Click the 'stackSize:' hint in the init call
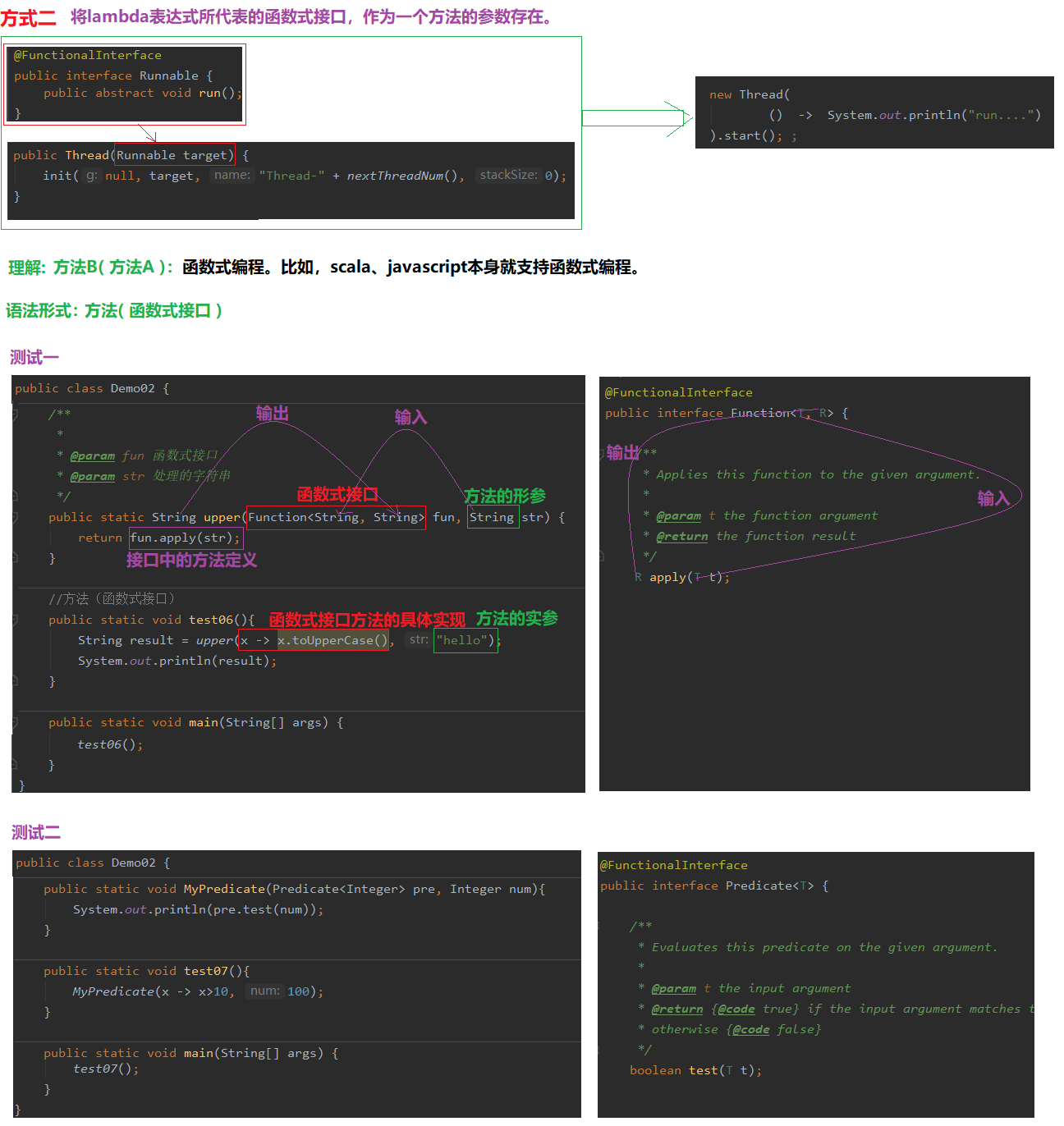 tap(508, 176)
